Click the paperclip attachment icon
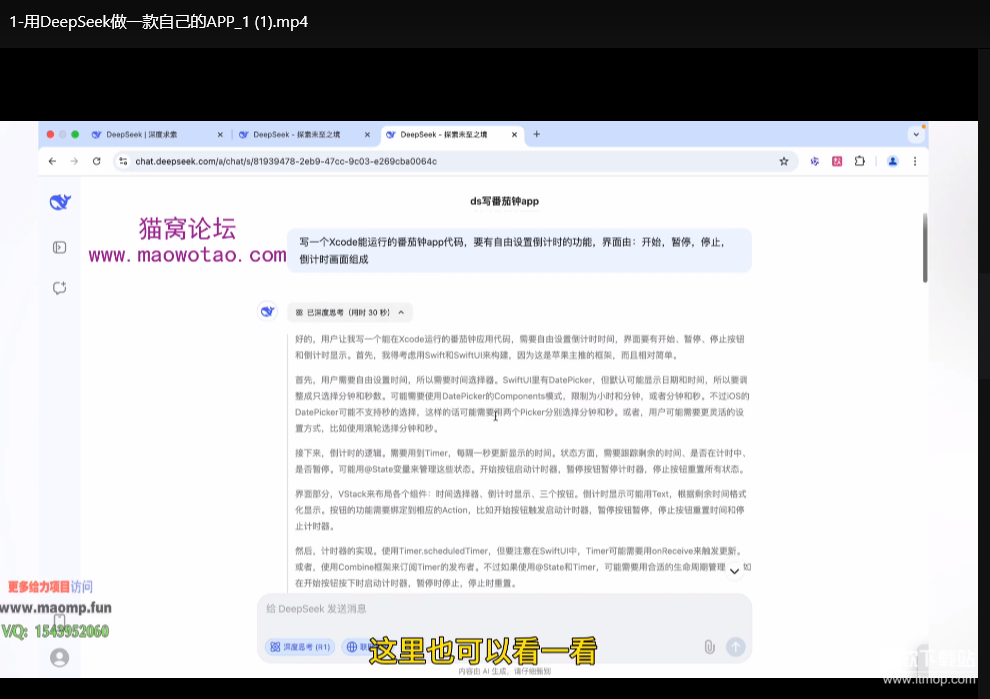 coord(709,647)
